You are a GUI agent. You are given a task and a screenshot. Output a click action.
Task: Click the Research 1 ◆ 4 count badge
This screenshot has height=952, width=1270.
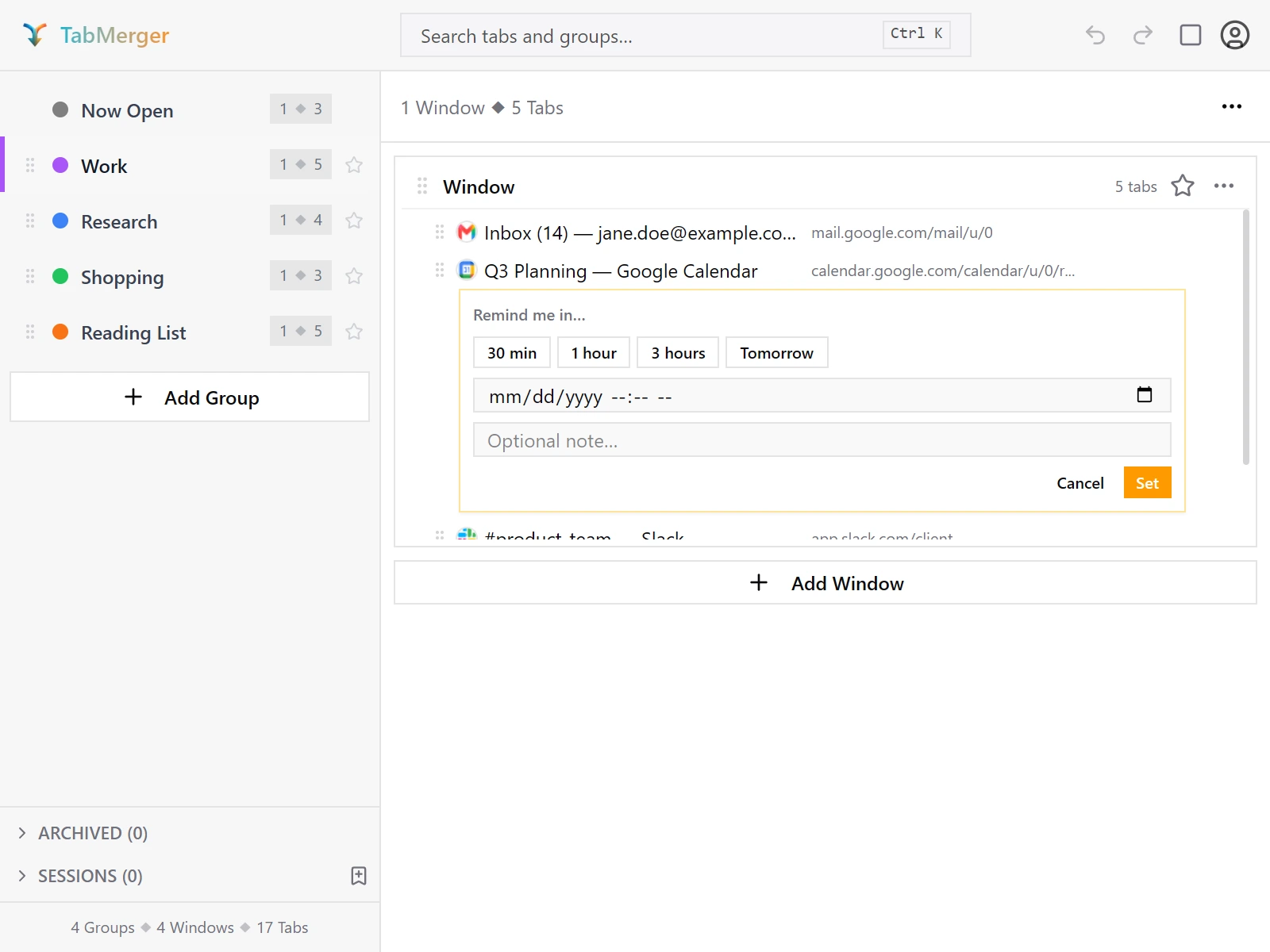(301, 220)
